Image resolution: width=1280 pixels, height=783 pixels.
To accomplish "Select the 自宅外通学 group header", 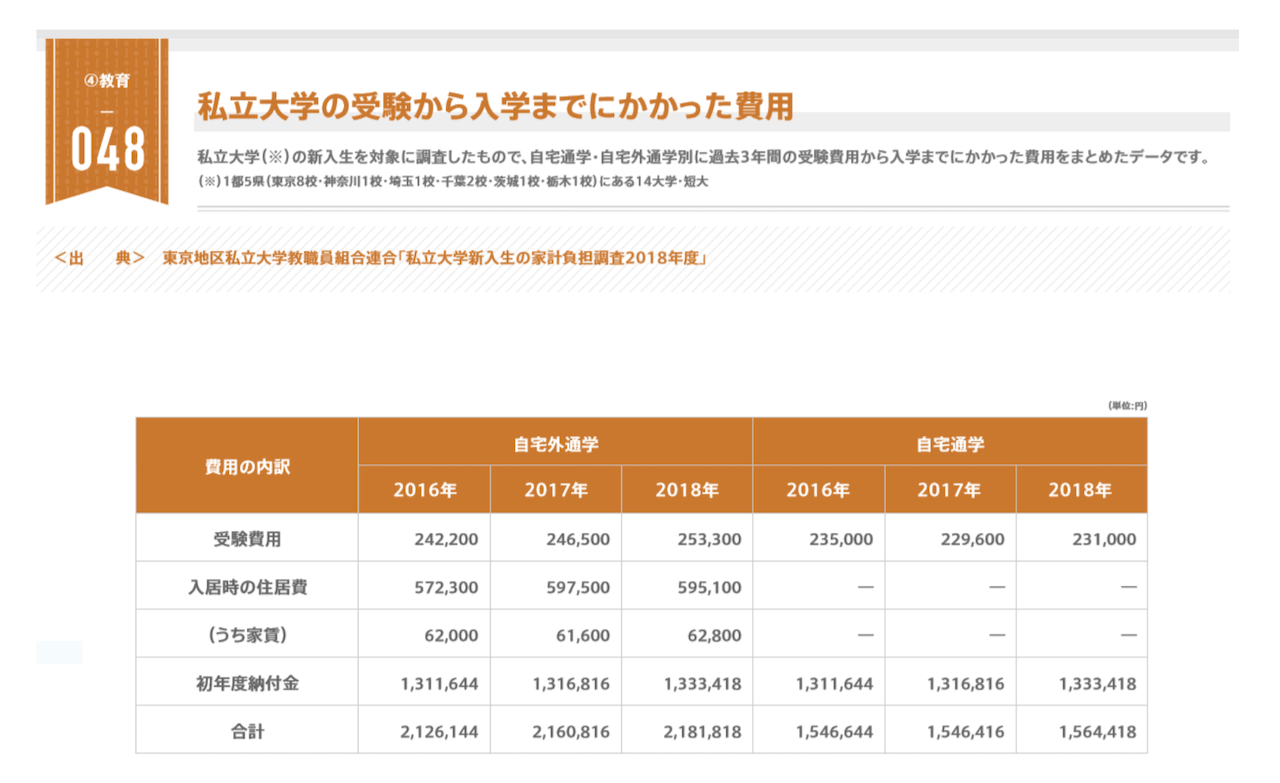I will point(555,443).
